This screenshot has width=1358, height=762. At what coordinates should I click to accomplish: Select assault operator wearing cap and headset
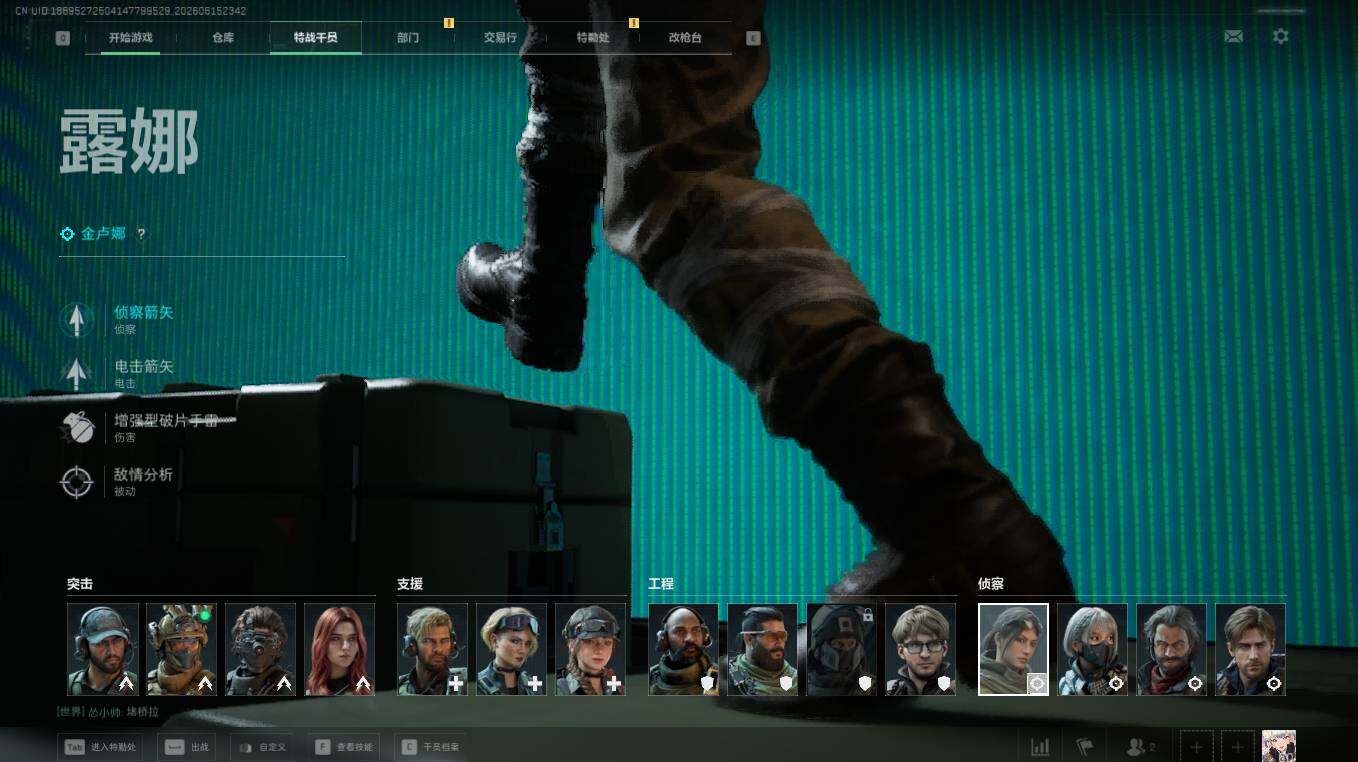[x=103, y=649]
